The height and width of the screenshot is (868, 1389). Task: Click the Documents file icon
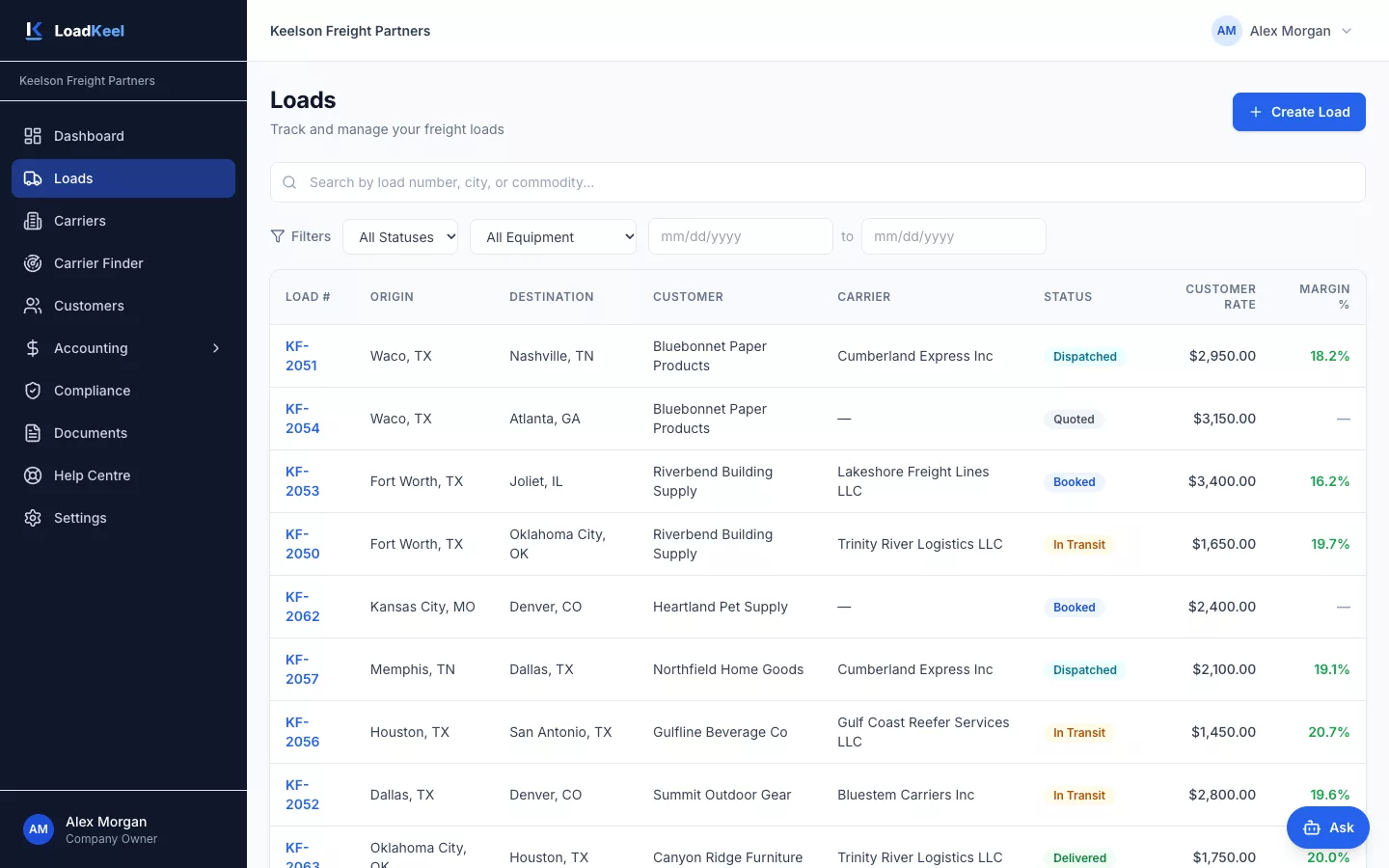coord(33,433)
